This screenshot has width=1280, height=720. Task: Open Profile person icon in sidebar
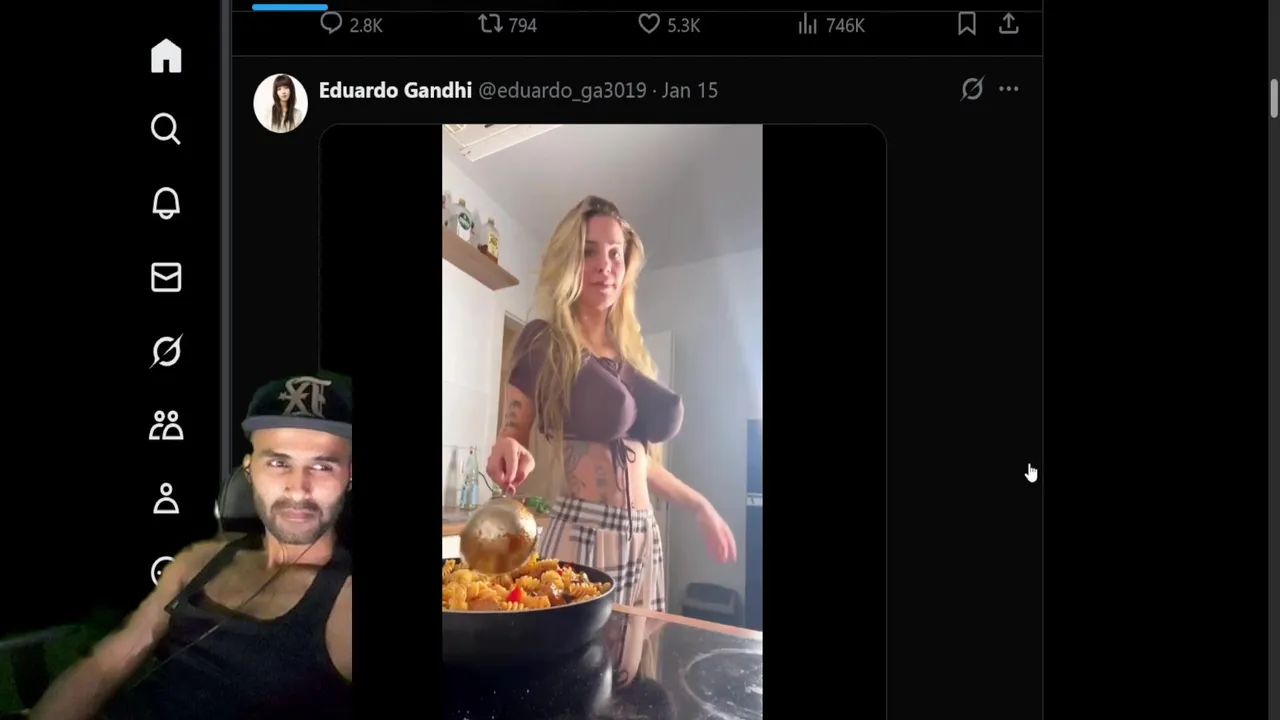[x=166, y=498]
